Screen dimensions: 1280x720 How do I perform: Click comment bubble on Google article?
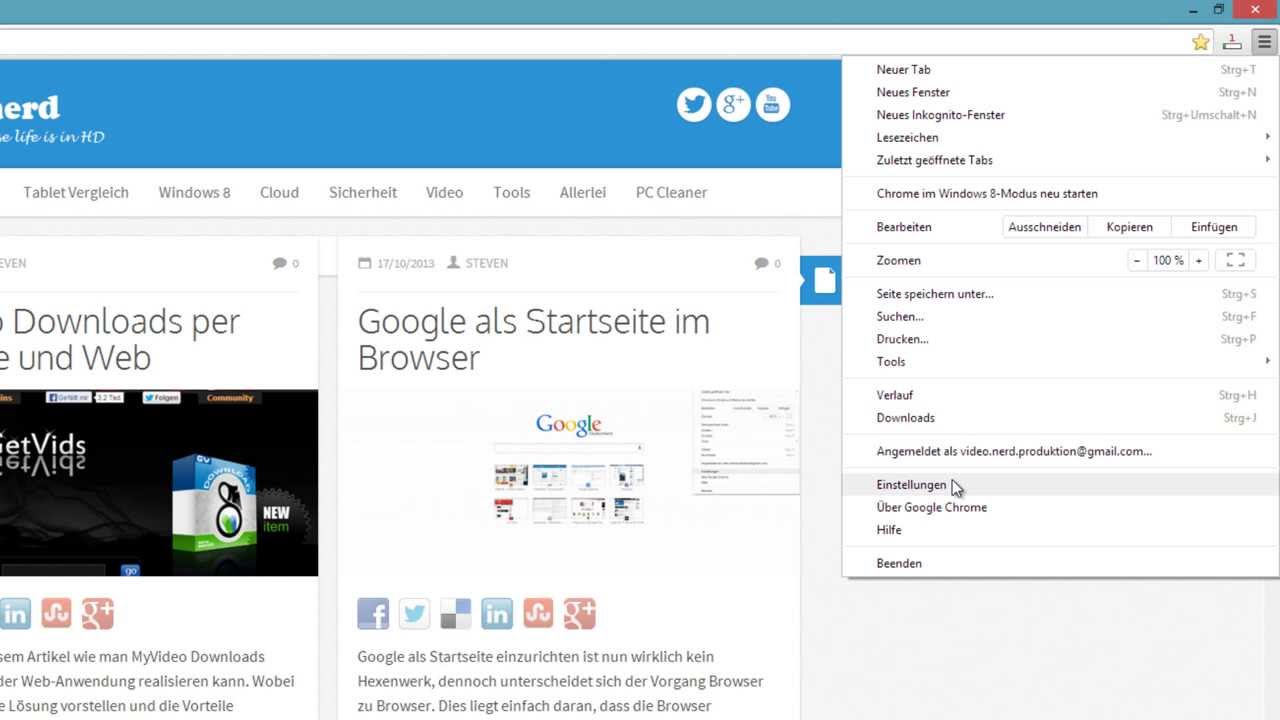click(x=762, y=263)
